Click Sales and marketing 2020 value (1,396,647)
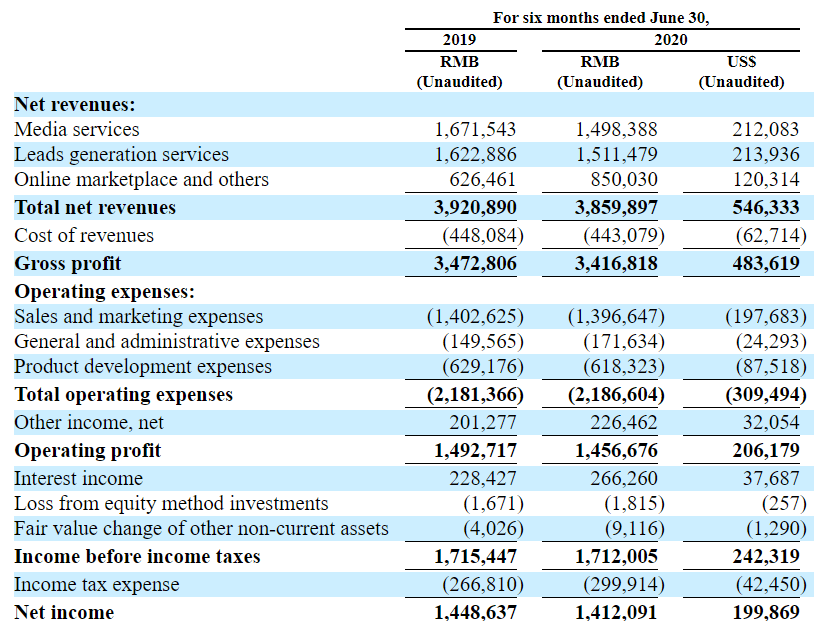Image resolution: width=819 pixels, height=621 pixels. pyautogui.click(x=616, y=317)
